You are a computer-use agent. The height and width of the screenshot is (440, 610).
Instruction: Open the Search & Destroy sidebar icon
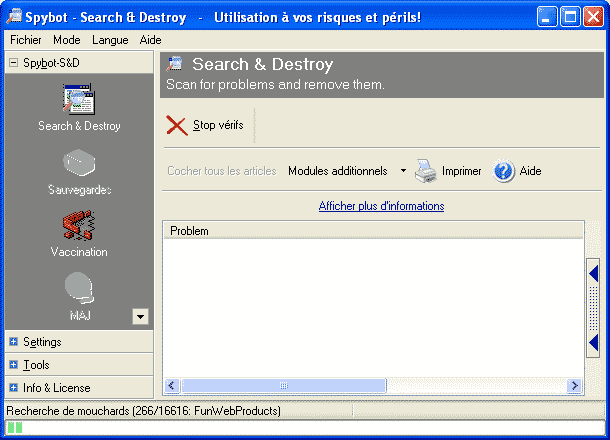click(79, 99)
